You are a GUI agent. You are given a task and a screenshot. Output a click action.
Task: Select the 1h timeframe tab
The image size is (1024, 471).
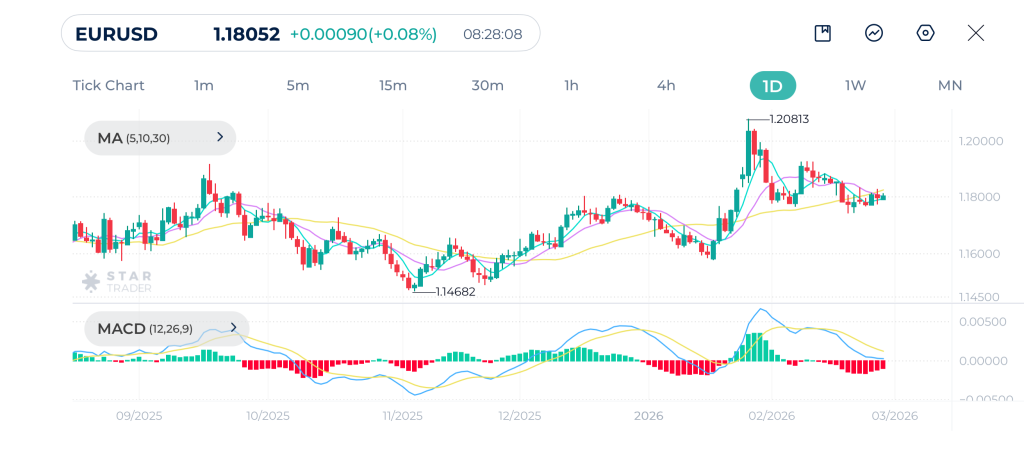click(x=571, y=85)
